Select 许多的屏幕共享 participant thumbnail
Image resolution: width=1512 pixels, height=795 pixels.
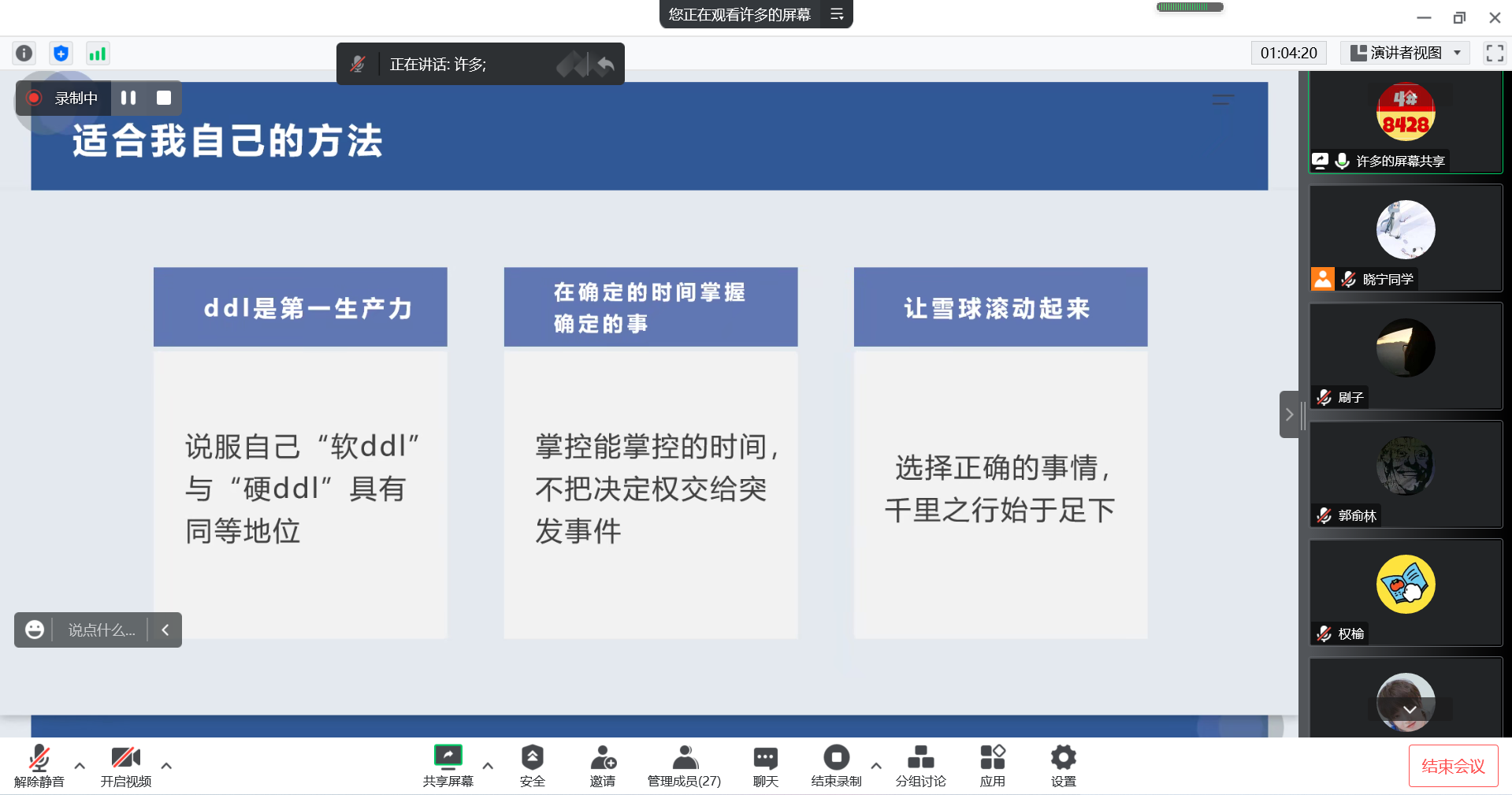click(x=1406, y=122)
